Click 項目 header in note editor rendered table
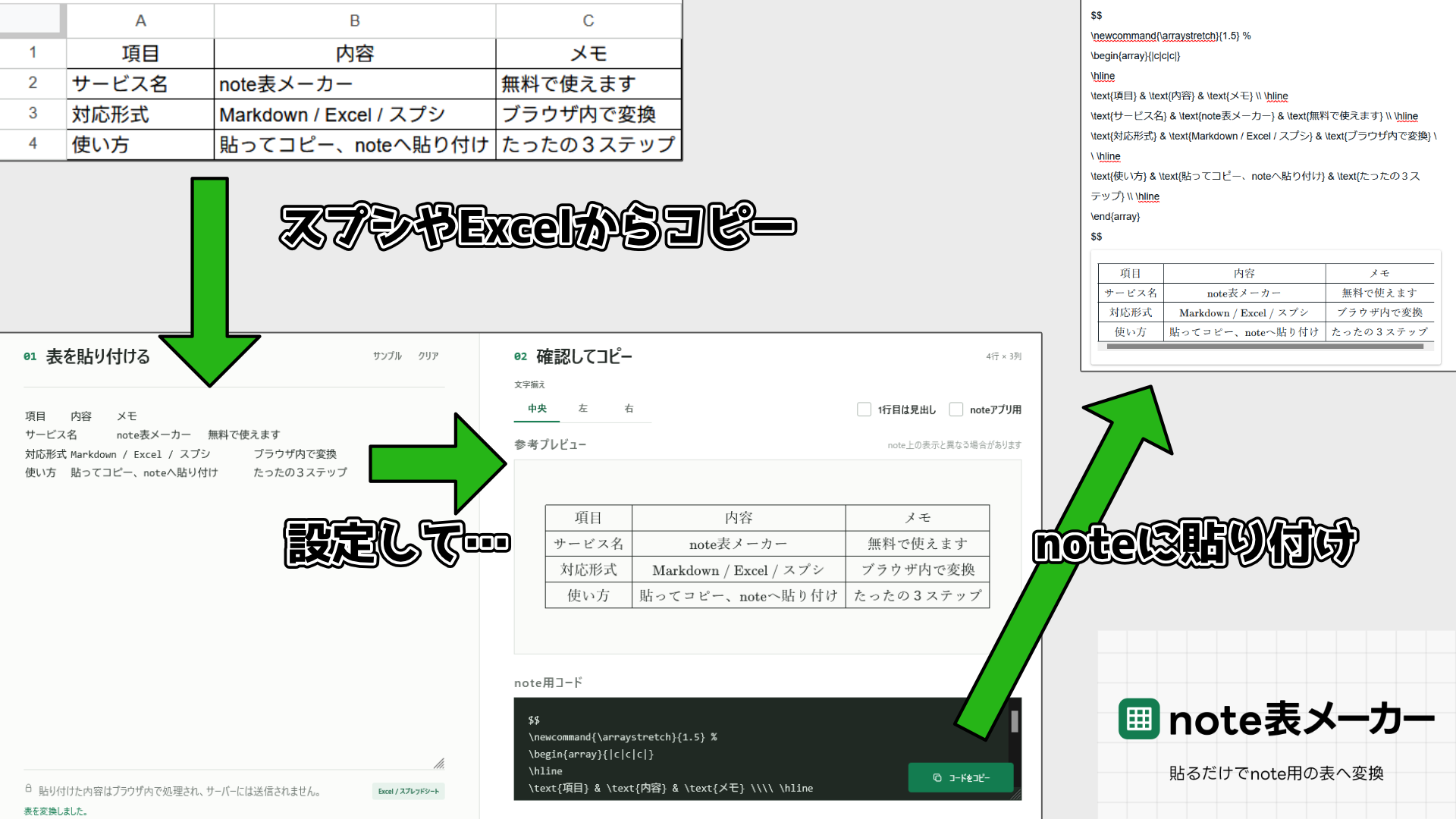Screen dimensions: 1456x819 1131,273
